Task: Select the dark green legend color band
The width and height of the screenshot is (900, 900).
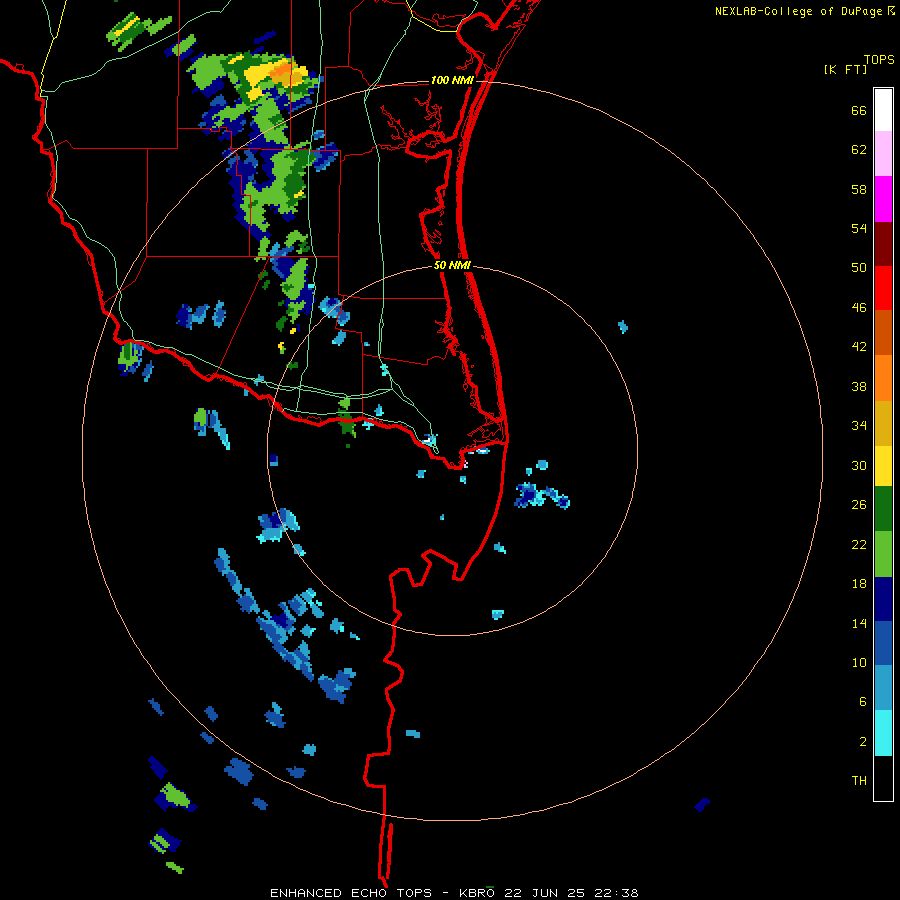Action: pyautogui.click(x=883, y=509)
